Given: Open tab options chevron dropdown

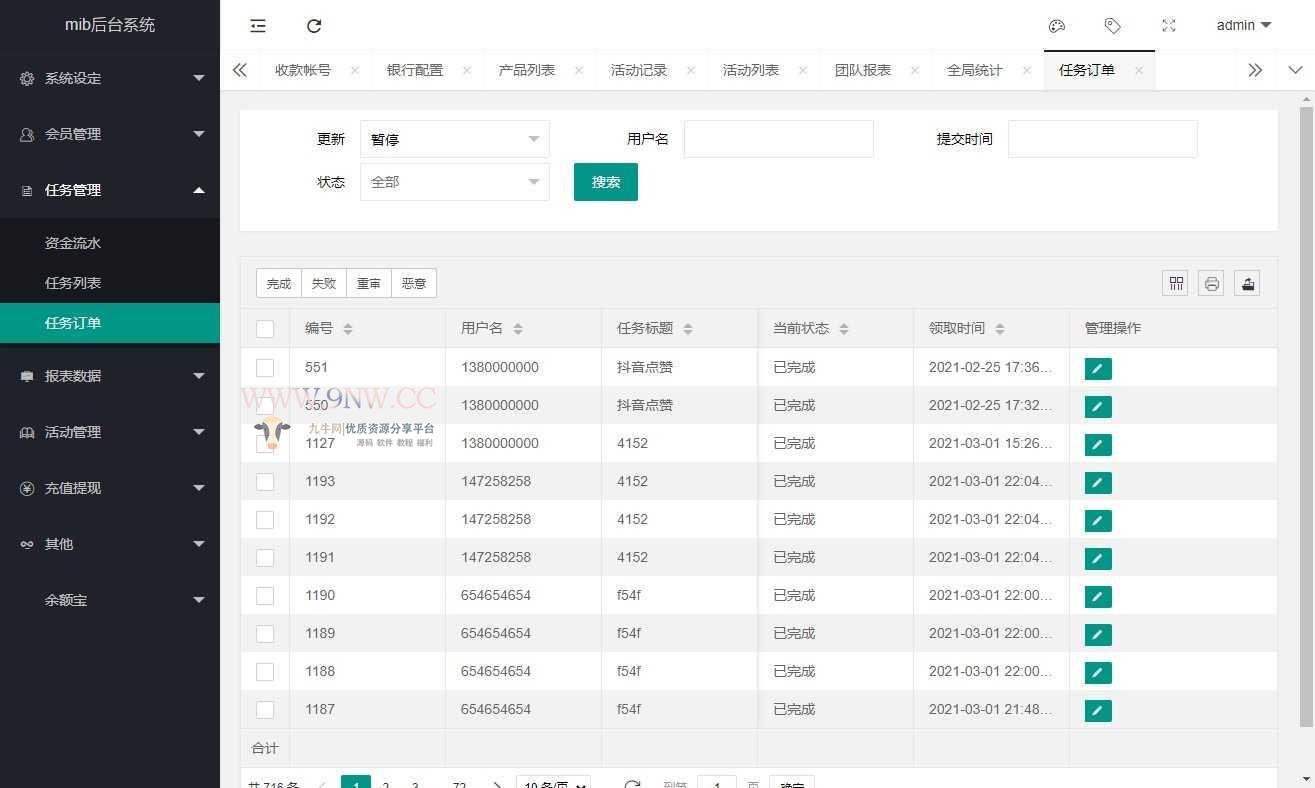Looking at the screenshot, I should coord(1295,70).
